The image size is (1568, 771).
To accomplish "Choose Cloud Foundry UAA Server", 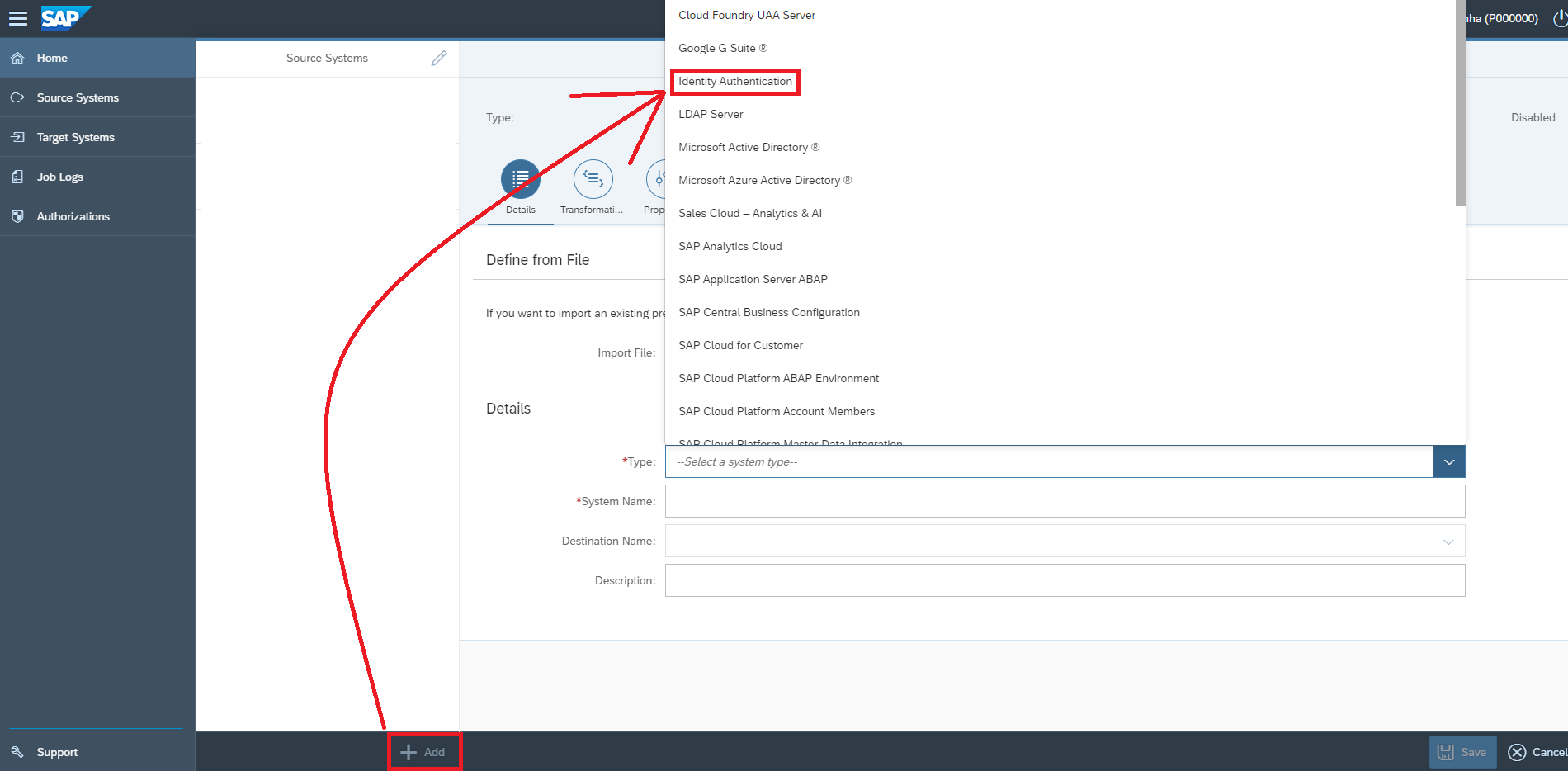I will coord(1060,15).
